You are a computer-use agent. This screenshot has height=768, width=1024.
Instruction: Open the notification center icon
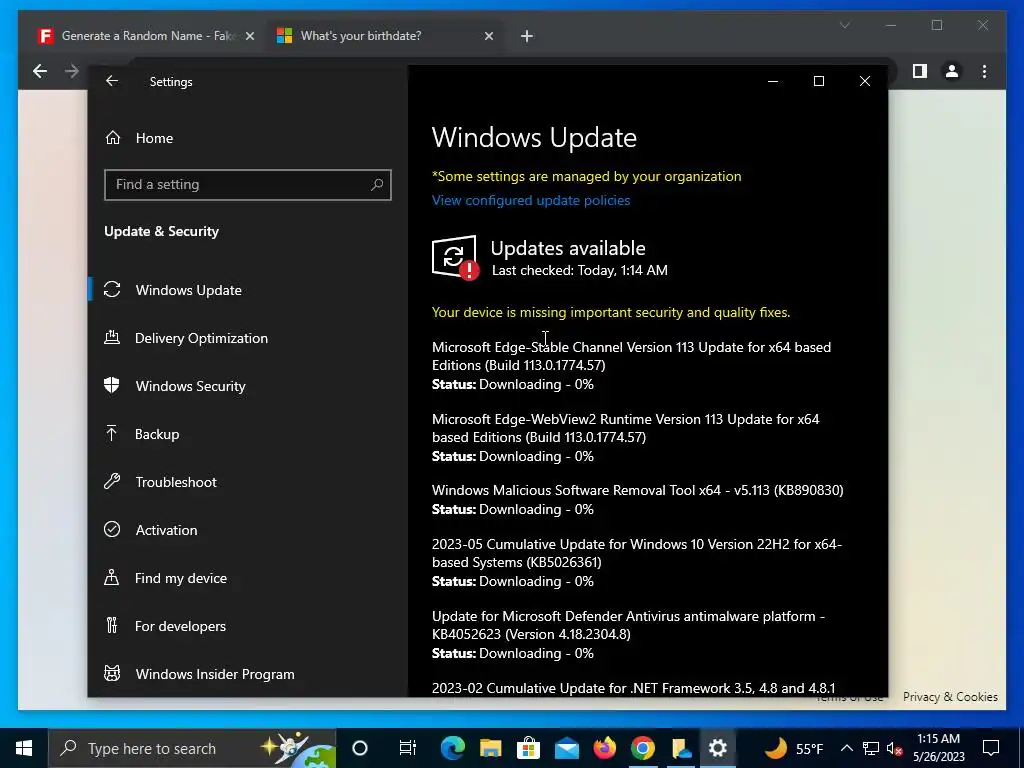991,748
